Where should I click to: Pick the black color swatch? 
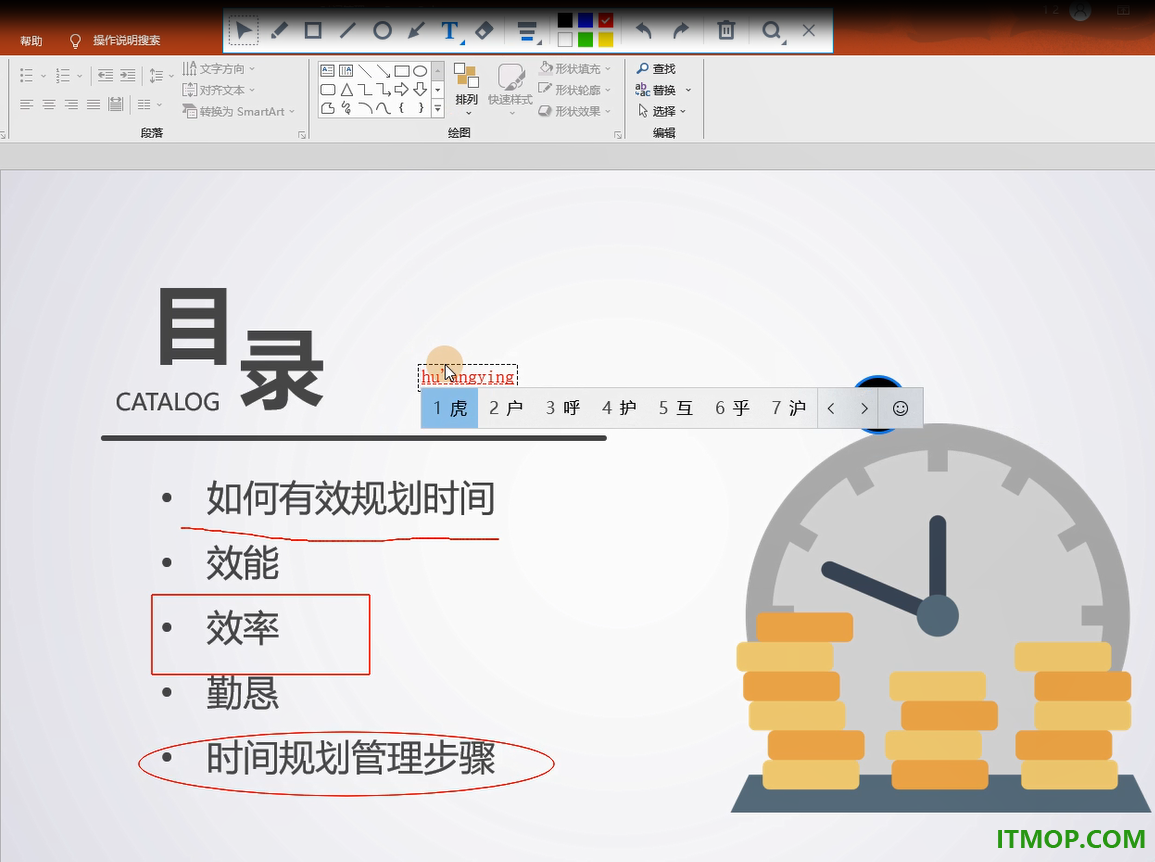point(565,21)
